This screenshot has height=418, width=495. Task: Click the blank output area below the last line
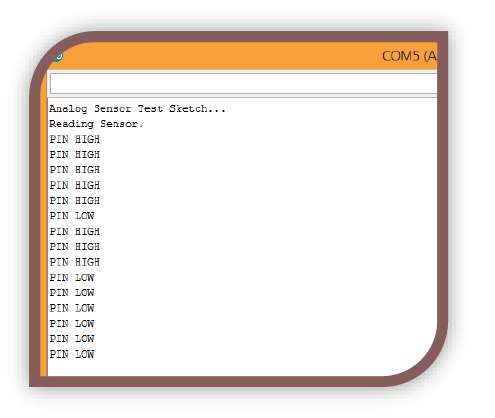click(x=213, y=368)
